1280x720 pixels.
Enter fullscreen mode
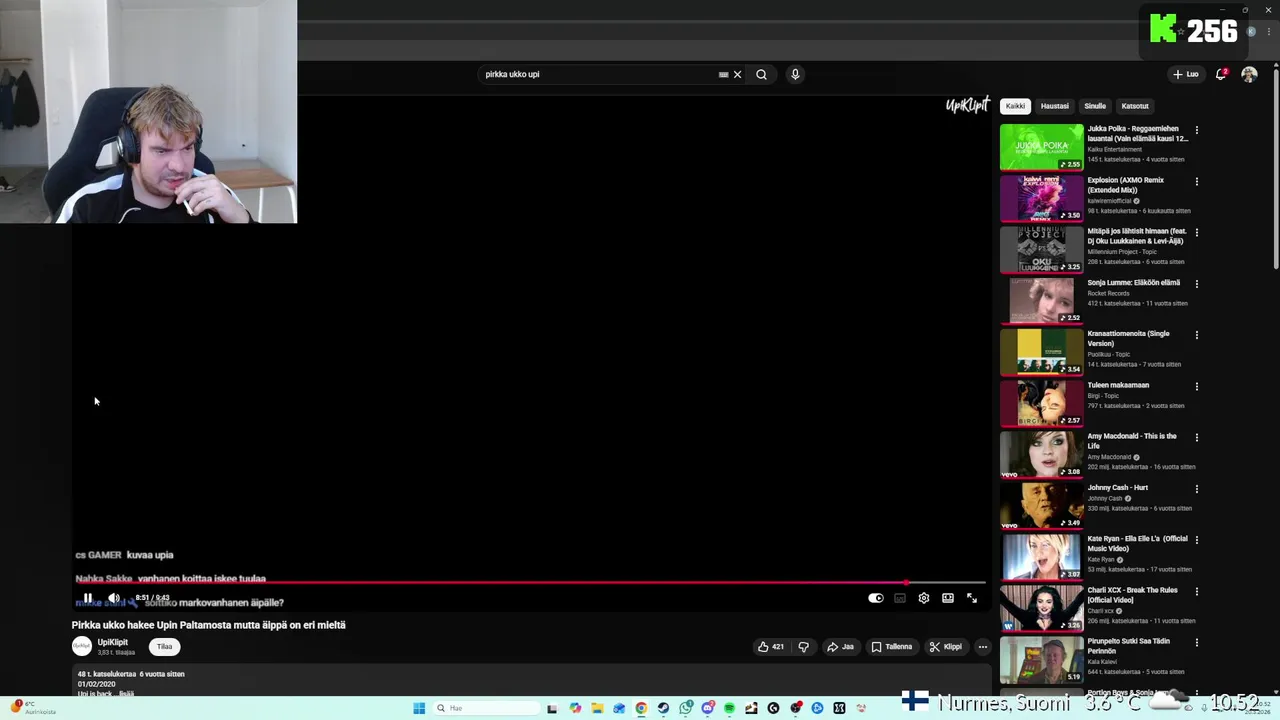click(972, 598)
